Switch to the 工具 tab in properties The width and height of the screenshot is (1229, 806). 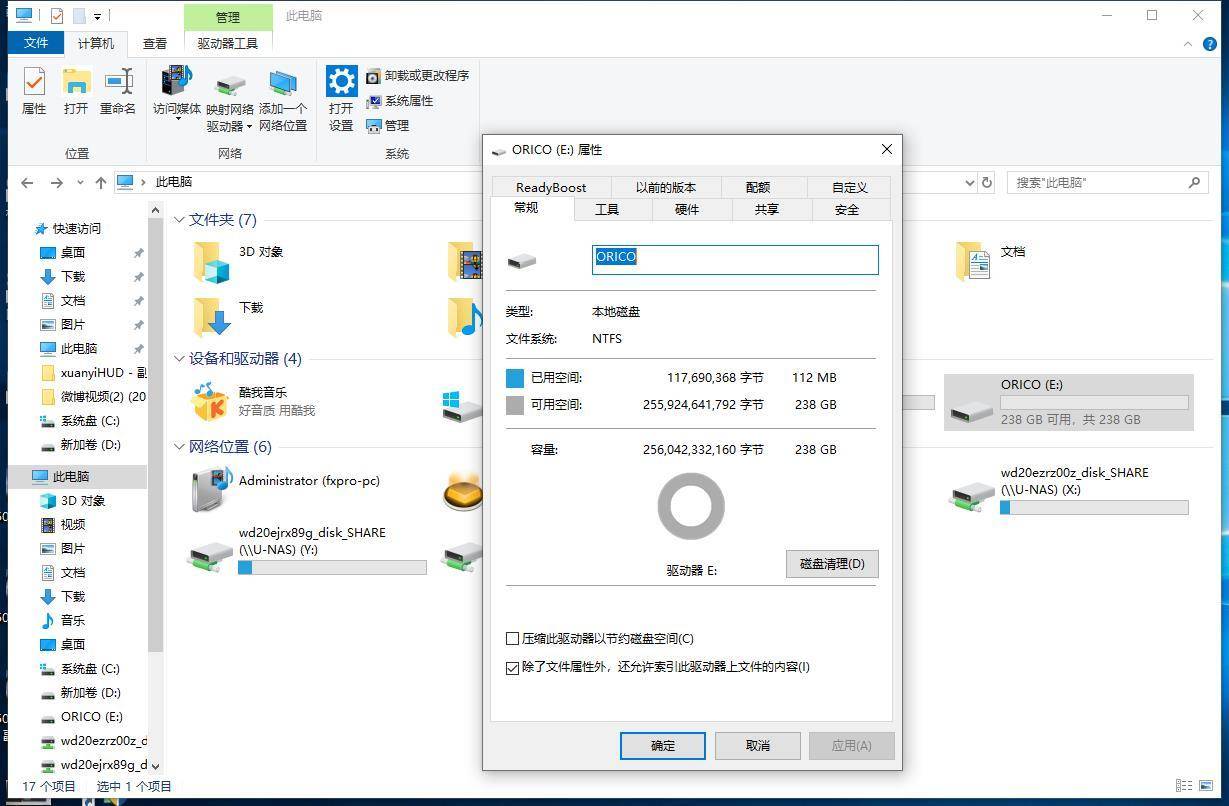(x=608, y=209)
